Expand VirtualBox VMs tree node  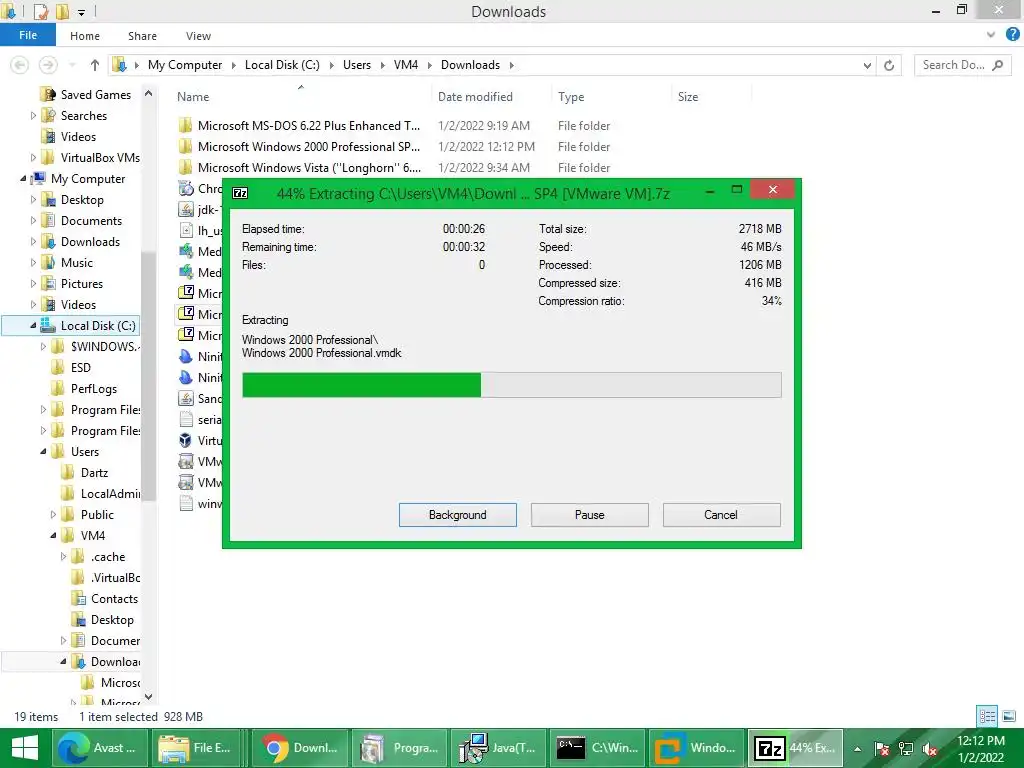tap(33, 157)
